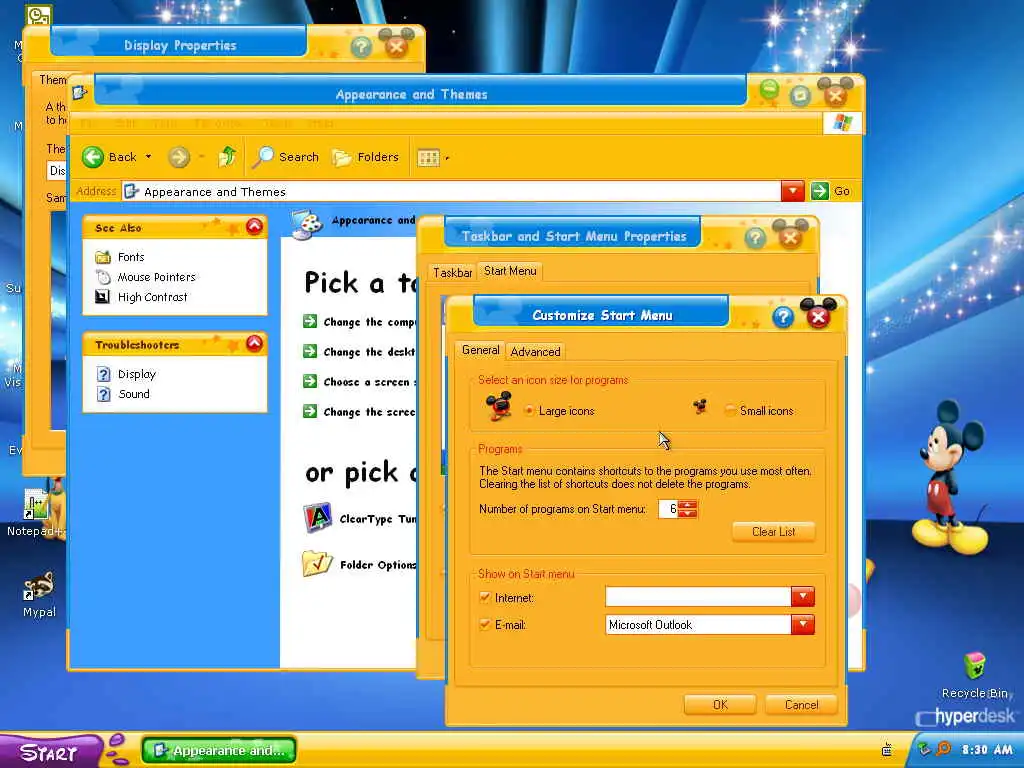1024x768 pixels.
Task: Select the General tab
Action: [481, 350]
